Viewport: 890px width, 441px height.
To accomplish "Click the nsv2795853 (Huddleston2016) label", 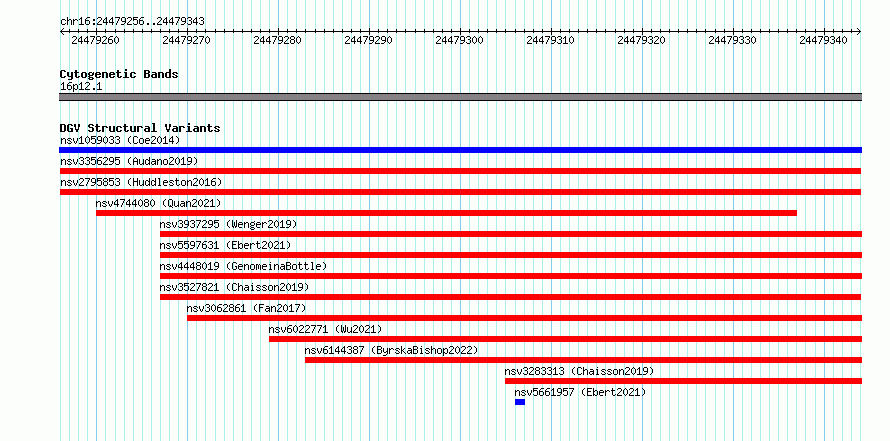I will click(141, 182).
